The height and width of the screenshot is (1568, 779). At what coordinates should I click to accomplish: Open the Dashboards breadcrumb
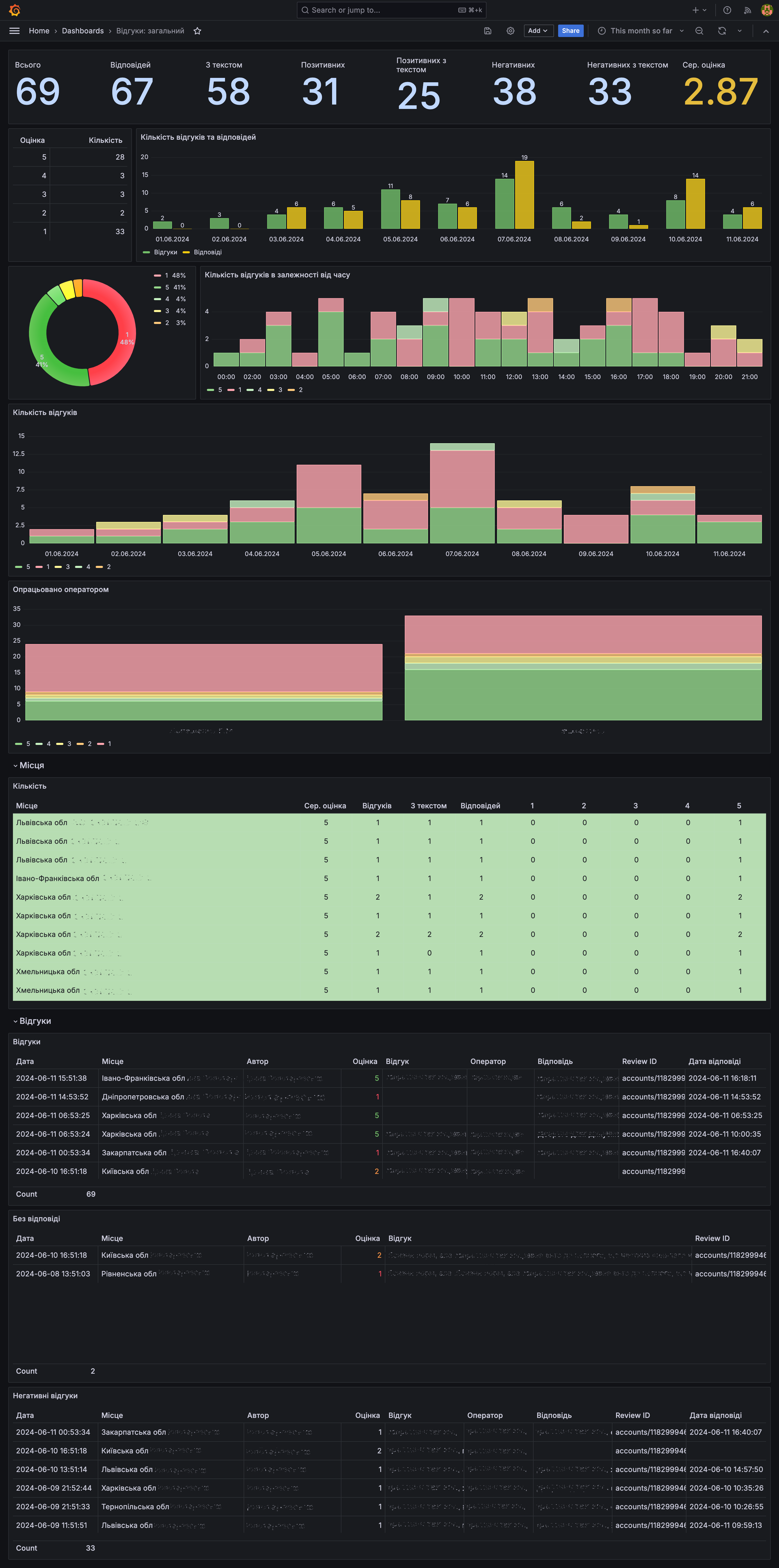click(83, 31)
